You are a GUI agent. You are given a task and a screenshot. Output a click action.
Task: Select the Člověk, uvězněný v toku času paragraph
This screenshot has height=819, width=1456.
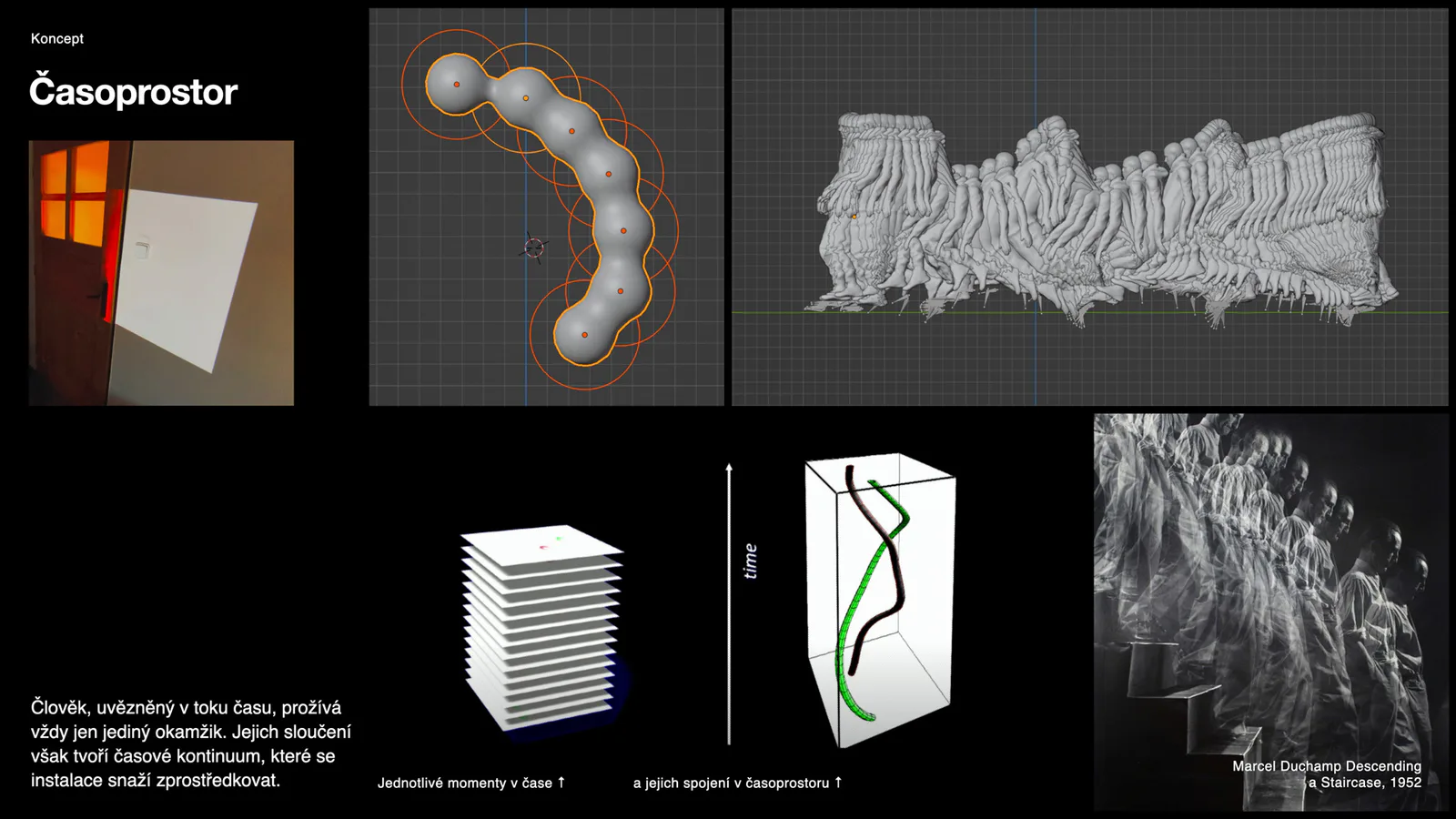click(191, 743)
